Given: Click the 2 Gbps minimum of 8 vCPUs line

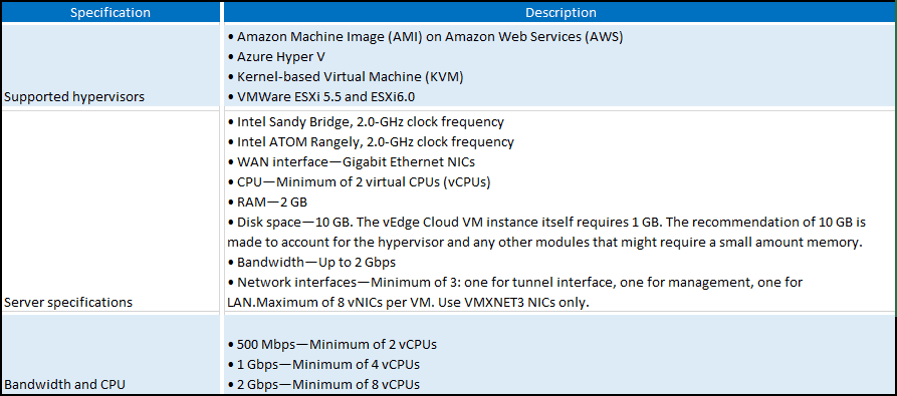Looking at the screenshot, I should (324, 384).
